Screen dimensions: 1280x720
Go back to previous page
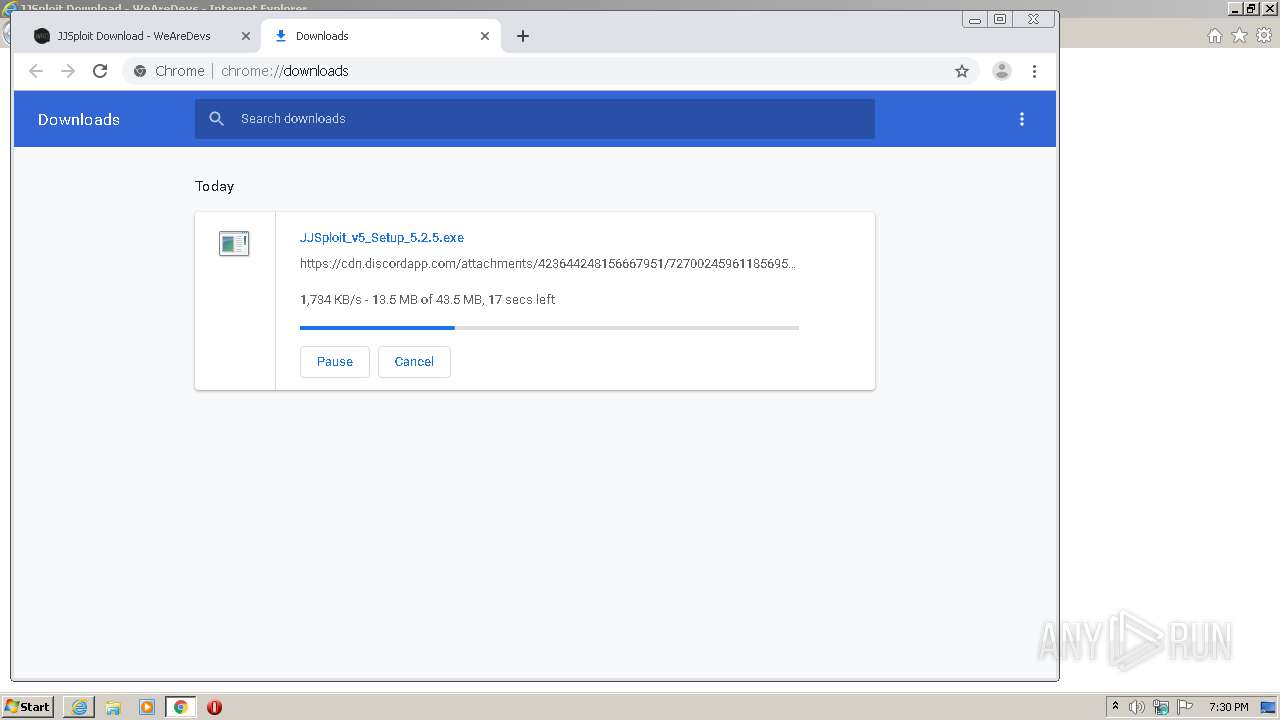click(x=36, y=71)
